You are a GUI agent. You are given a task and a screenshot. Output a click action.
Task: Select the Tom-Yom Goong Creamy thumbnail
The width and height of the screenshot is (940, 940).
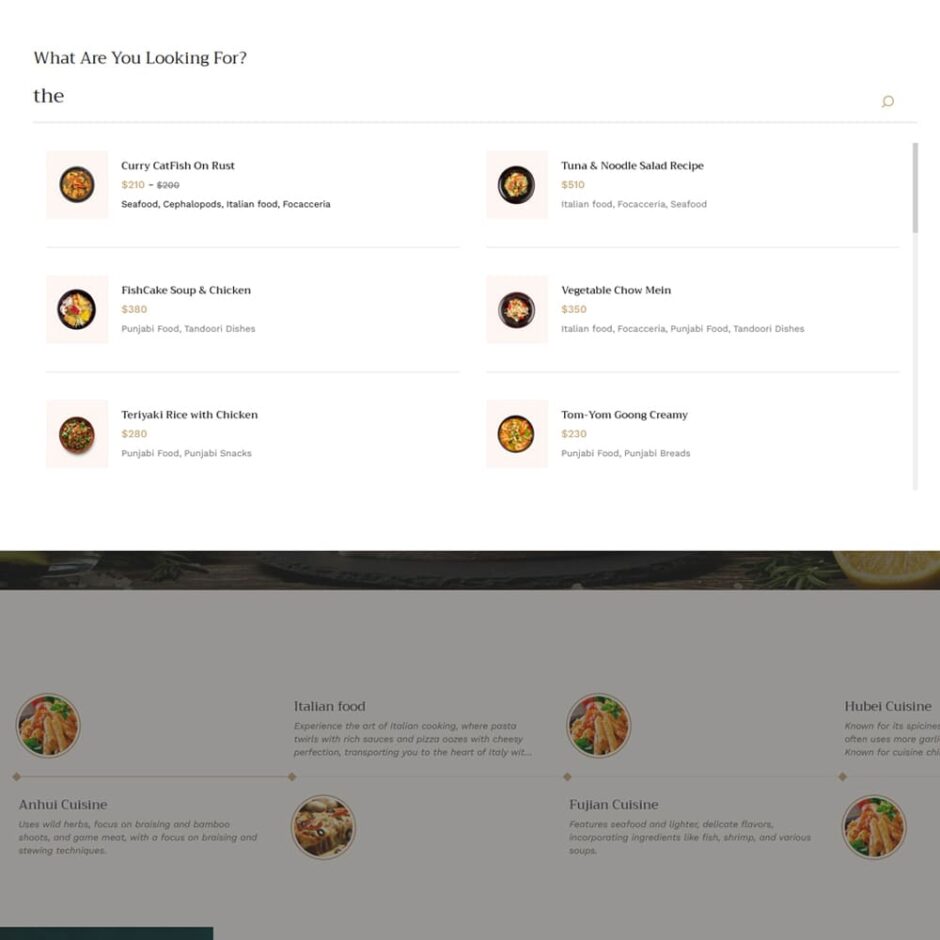[x=517, y=434]
